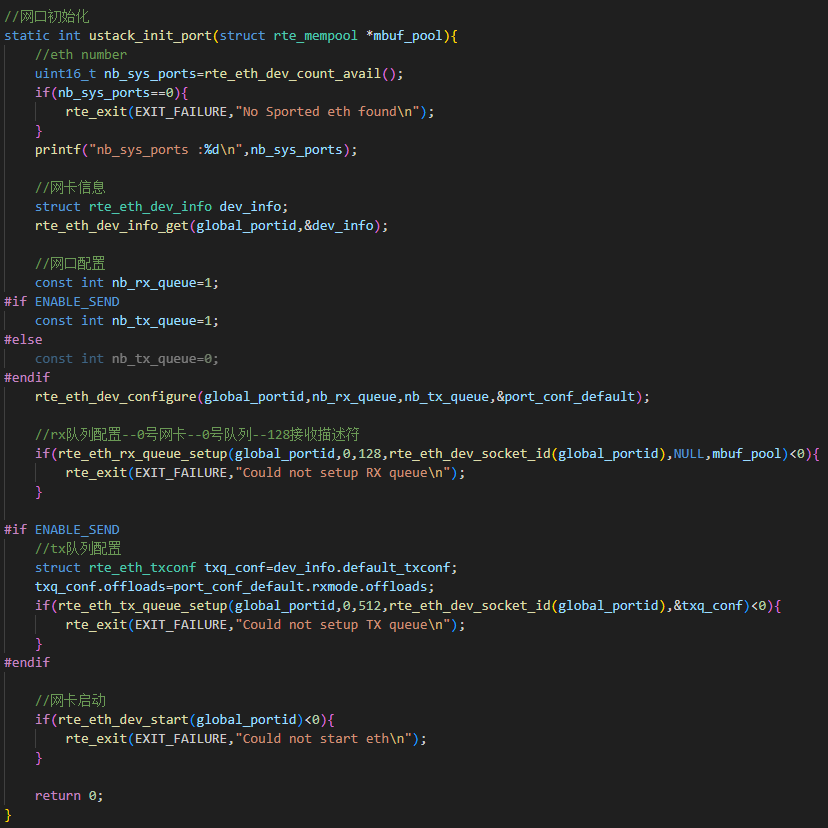The height and width of the screenshot is (828, 828).
Task: Click the comment "//网口初始化"
Action: click(x=47, y=16)
